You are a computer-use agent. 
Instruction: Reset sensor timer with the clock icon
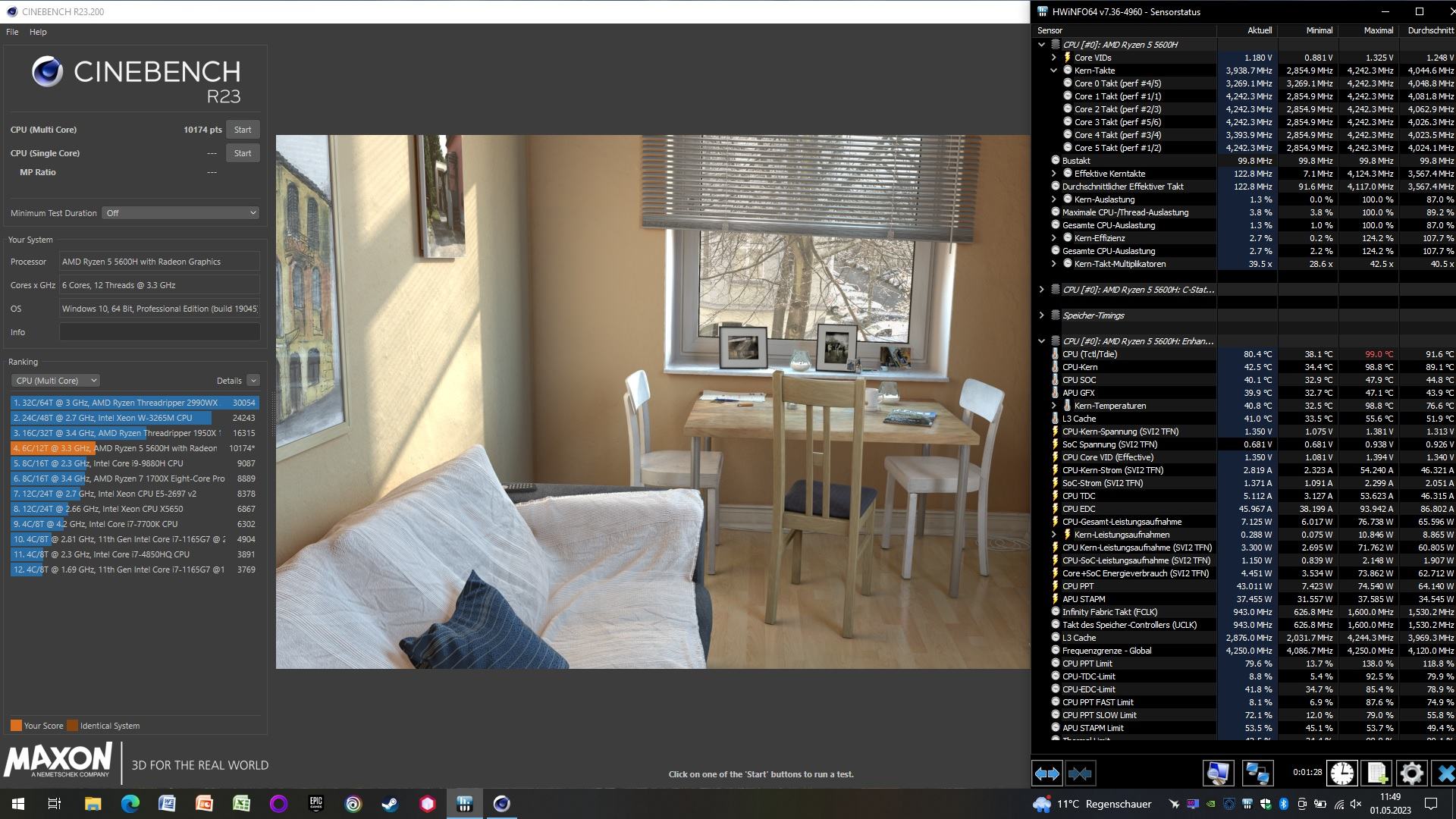pos(1341,773)
